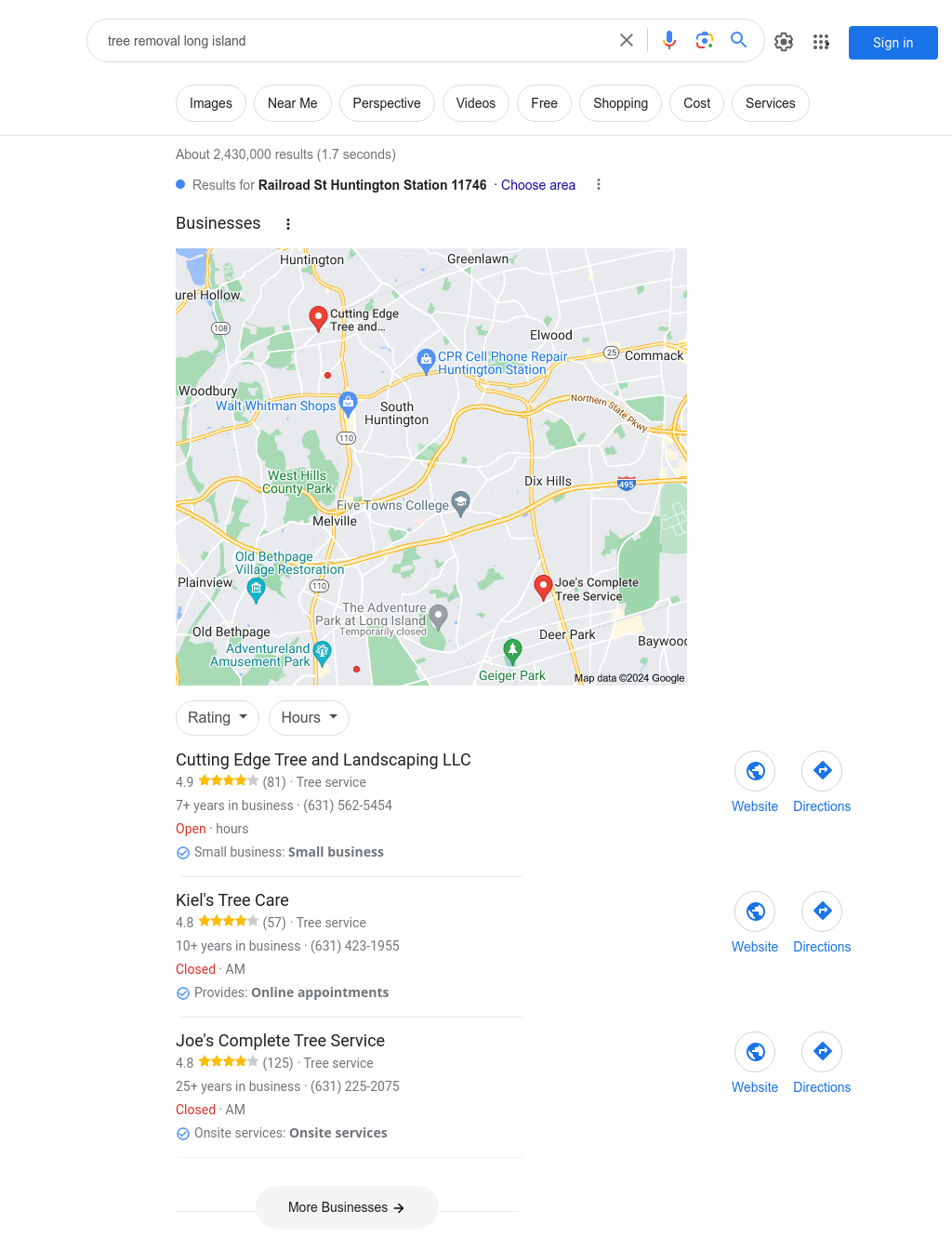Open website for Cutting Edge Tree

tap(755, 783)
